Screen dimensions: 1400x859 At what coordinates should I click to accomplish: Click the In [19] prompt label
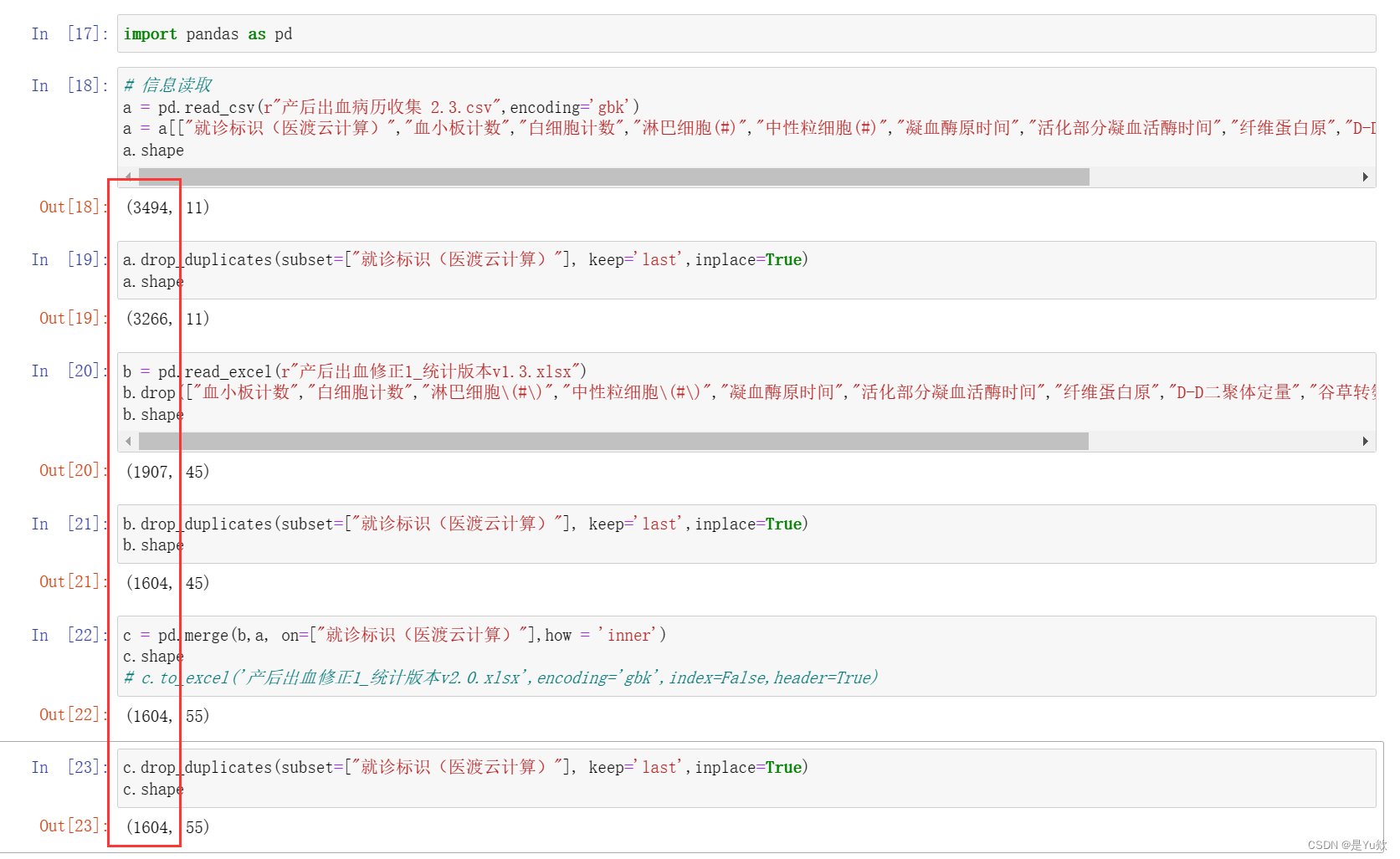click(x=70, y=259)
